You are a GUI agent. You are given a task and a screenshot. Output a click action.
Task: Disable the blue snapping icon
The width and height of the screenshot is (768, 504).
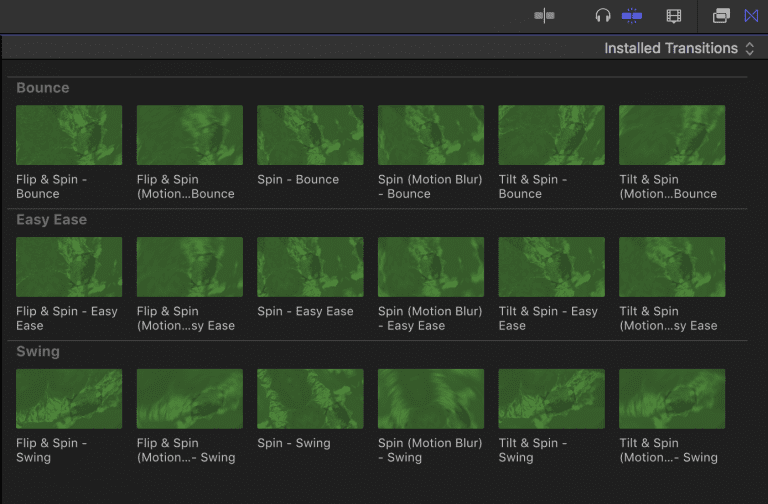click(632, 16)
